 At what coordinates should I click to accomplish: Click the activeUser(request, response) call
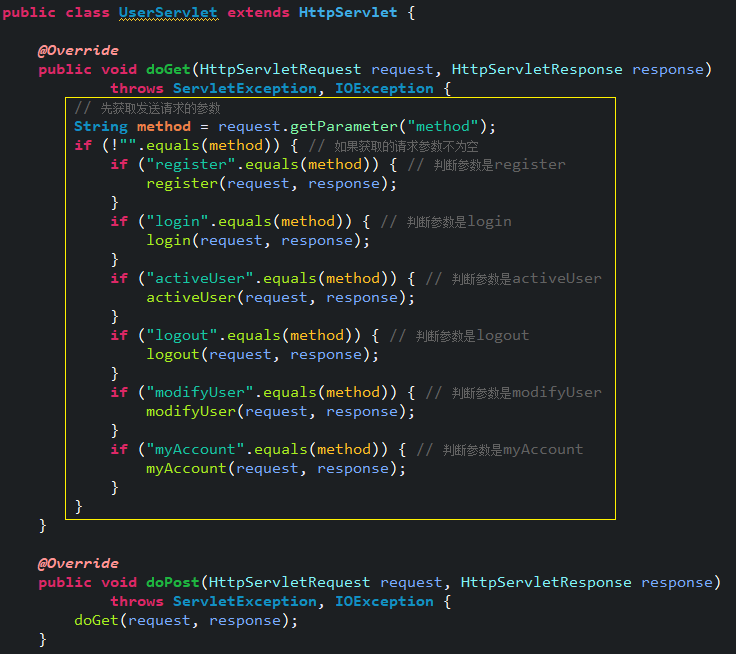[280, 298]
